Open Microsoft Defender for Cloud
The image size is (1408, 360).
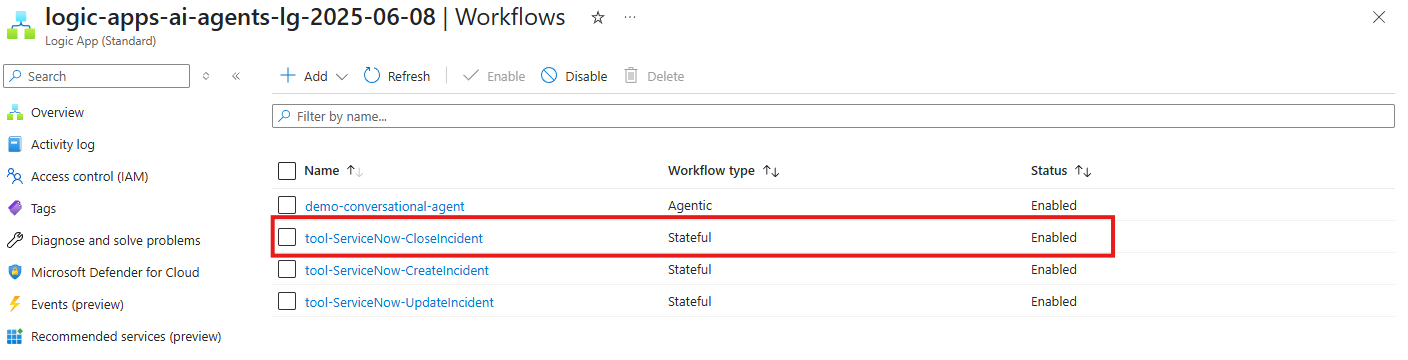(115, 272)
